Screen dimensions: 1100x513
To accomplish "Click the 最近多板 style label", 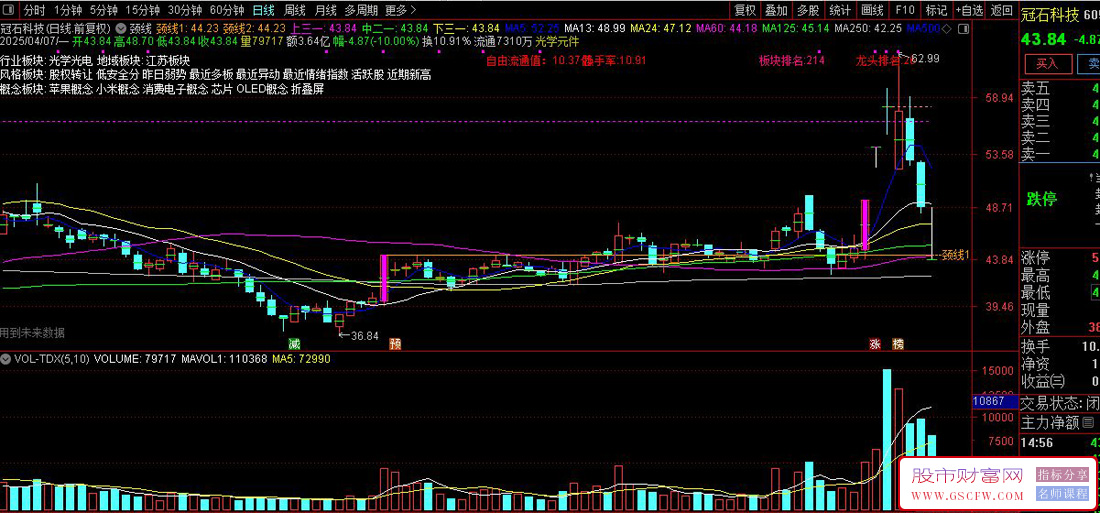I will coord(211,74).
